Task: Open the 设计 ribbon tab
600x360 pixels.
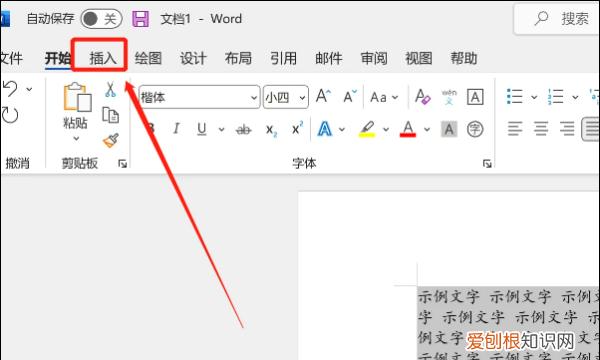Action: (193, 59)
